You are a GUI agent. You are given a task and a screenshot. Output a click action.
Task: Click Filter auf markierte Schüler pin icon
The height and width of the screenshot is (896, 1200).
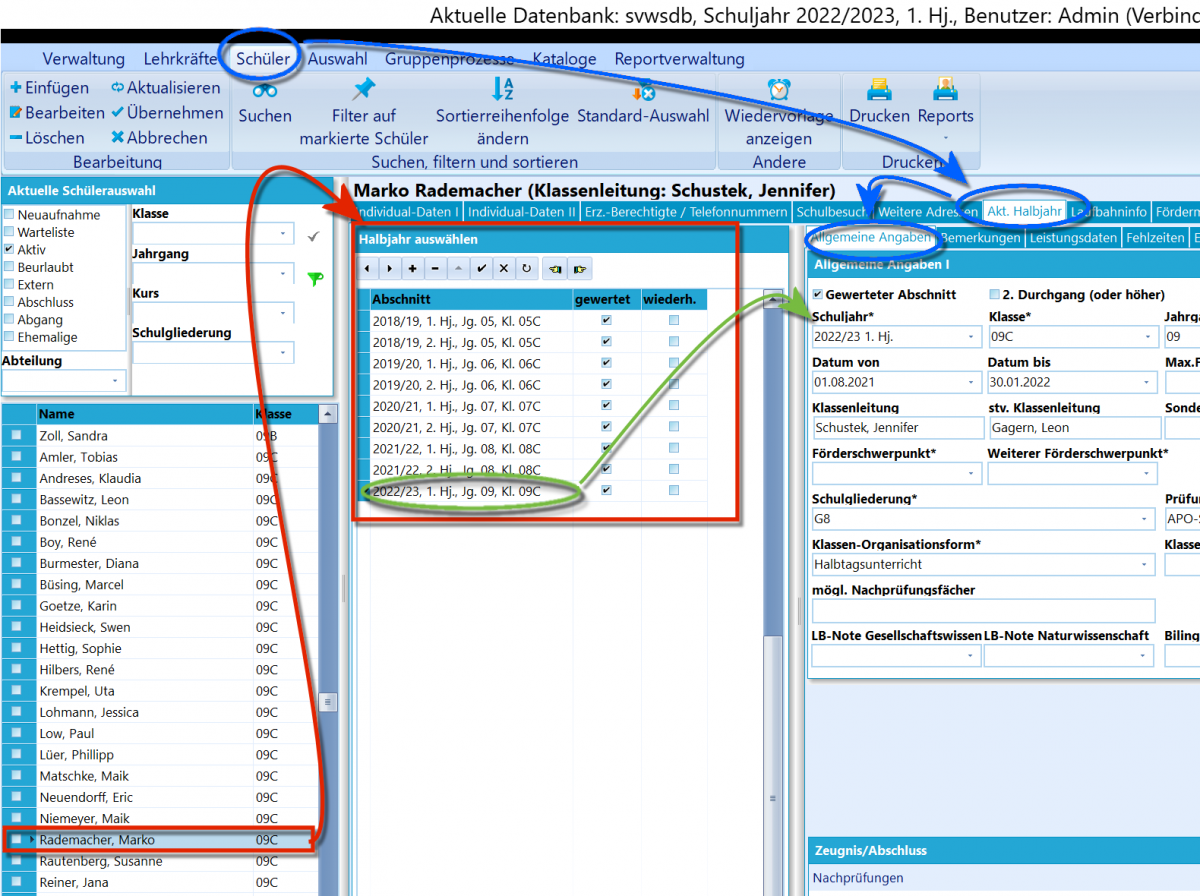coord(364,89)
